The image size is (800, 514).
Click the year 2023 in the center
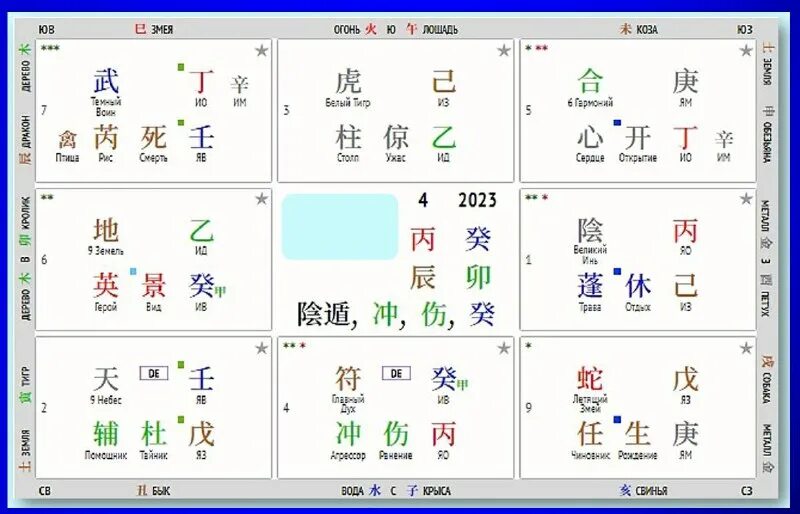click(477, 200)
